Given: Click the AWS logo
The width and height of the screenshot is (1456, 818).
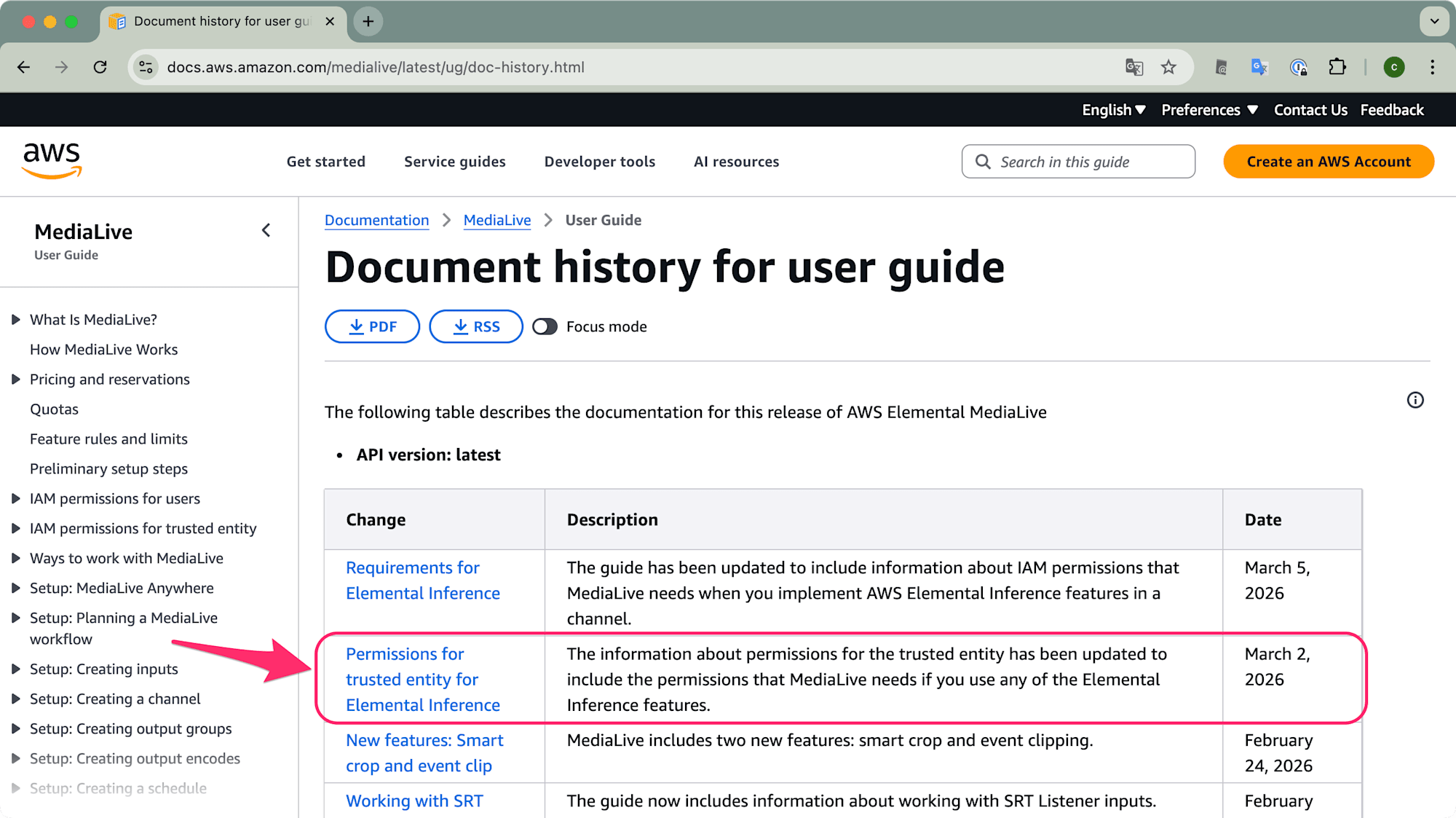Looking at the screenshot, I should click(51, 160).
